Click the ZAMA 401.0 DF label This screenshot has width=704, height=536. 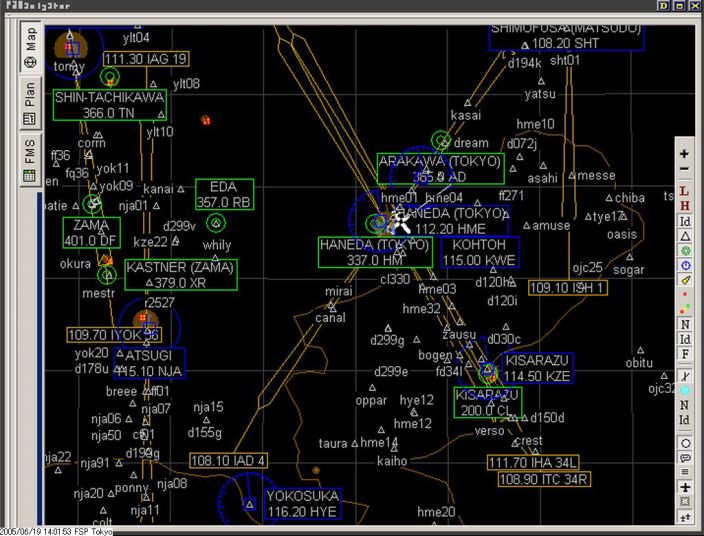coord(92,233)
